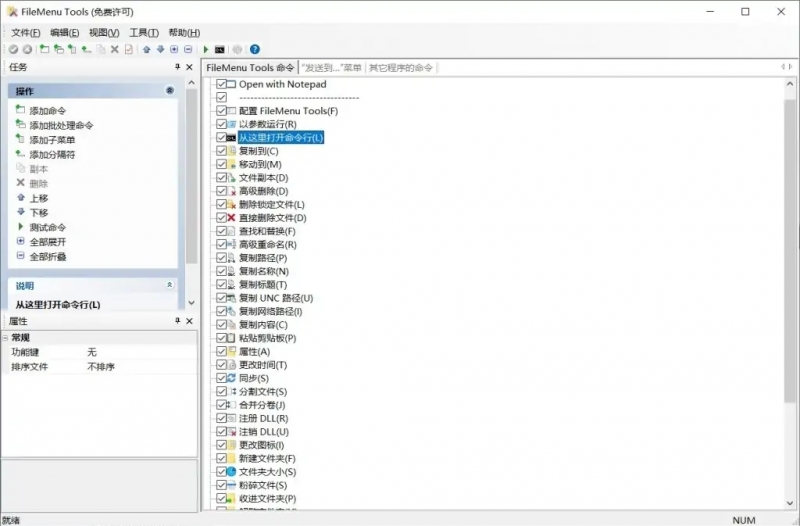800x526 pixels.
Task: Open help with the blue question icon
Action: [255, 49]
